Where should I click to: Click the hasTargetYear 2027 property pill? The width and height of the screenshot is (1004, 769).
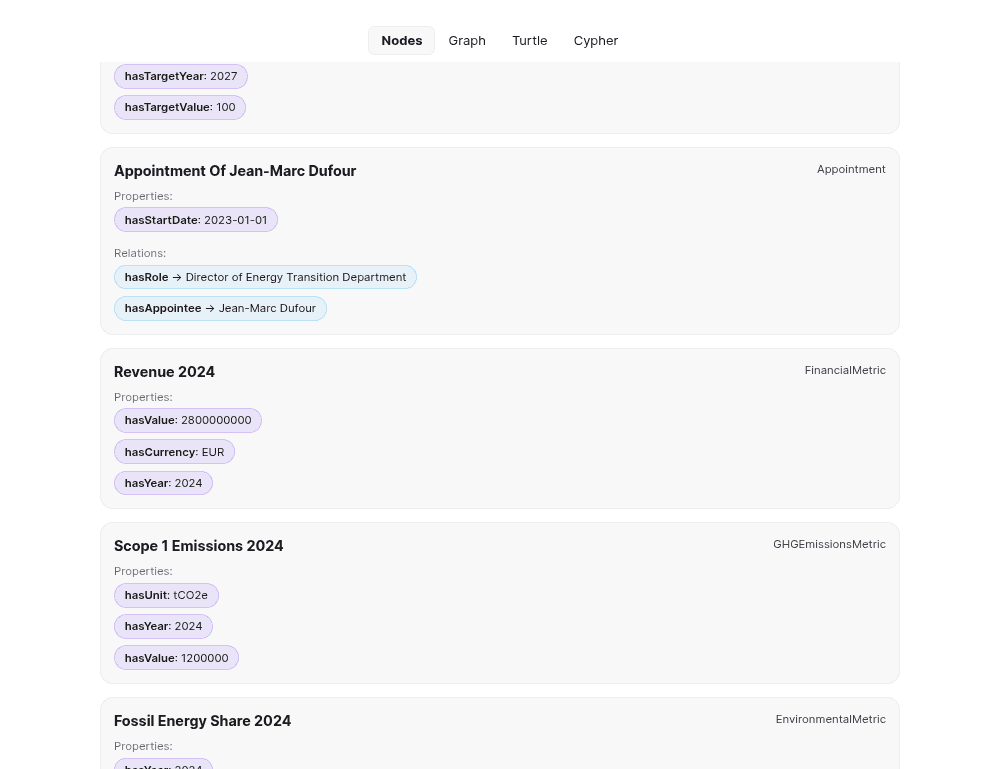[x=181, y=76]
